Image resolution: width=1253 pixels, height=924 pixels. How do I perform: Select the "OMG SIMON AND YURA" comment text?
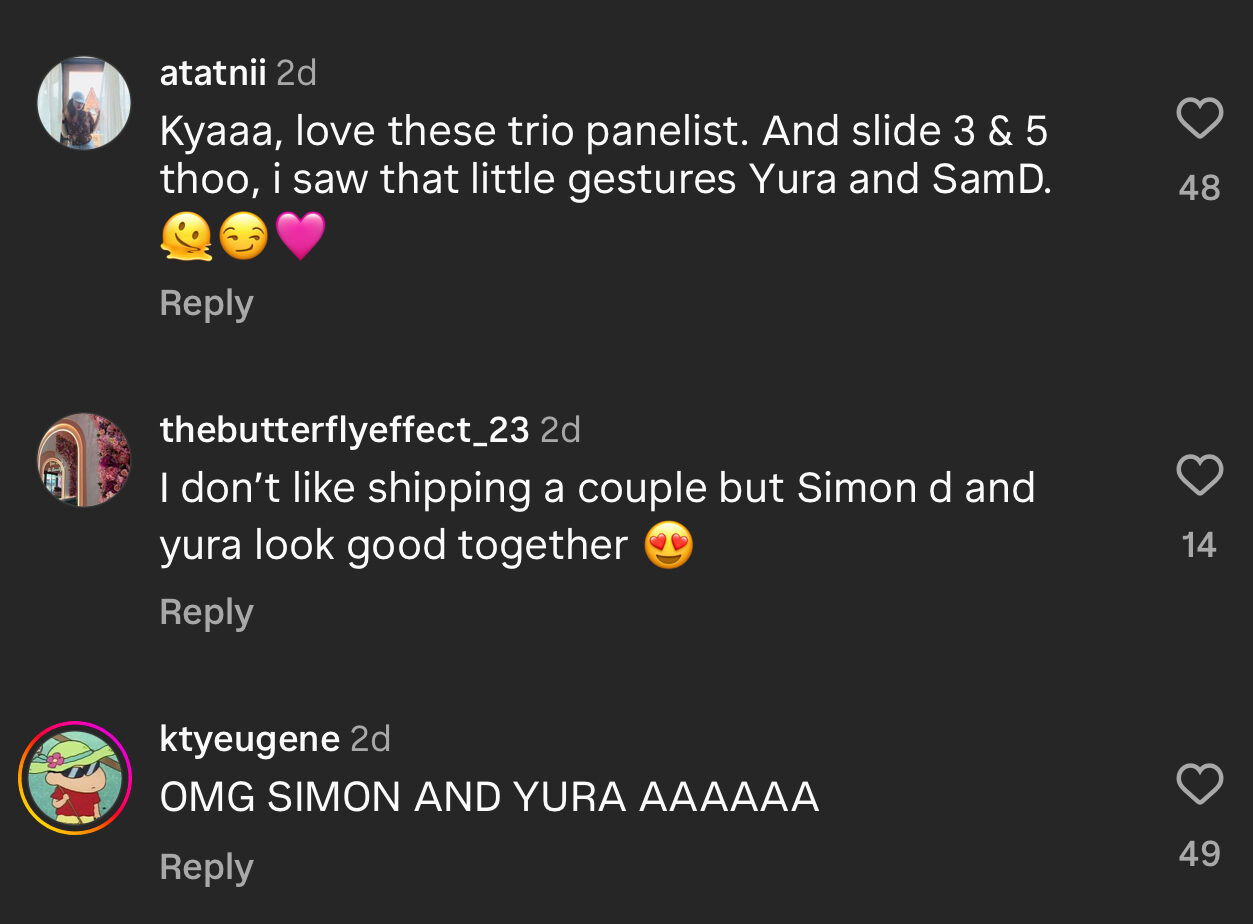489,797
